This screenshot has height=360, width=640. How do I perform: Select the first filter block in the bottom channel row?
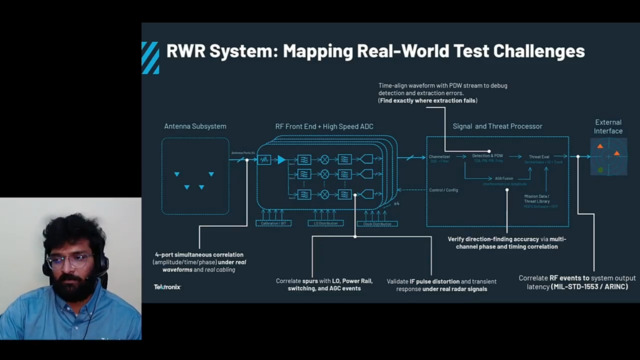[x=304, y=194]
